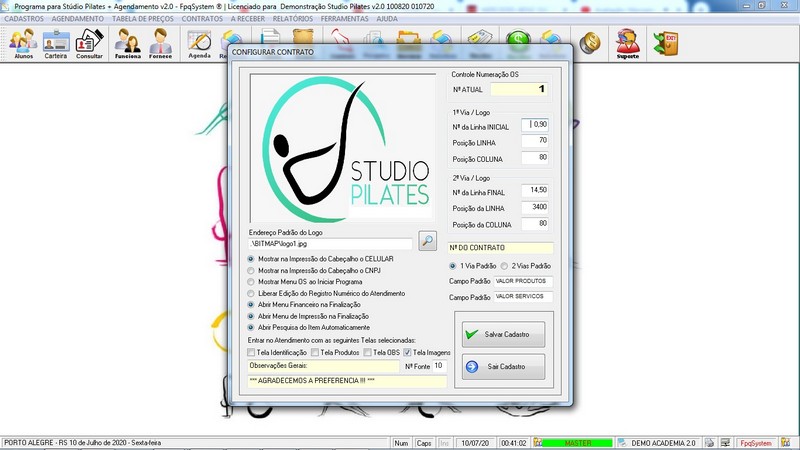Click the Posição COLUNA field of 1ª Via

point(535,158)
